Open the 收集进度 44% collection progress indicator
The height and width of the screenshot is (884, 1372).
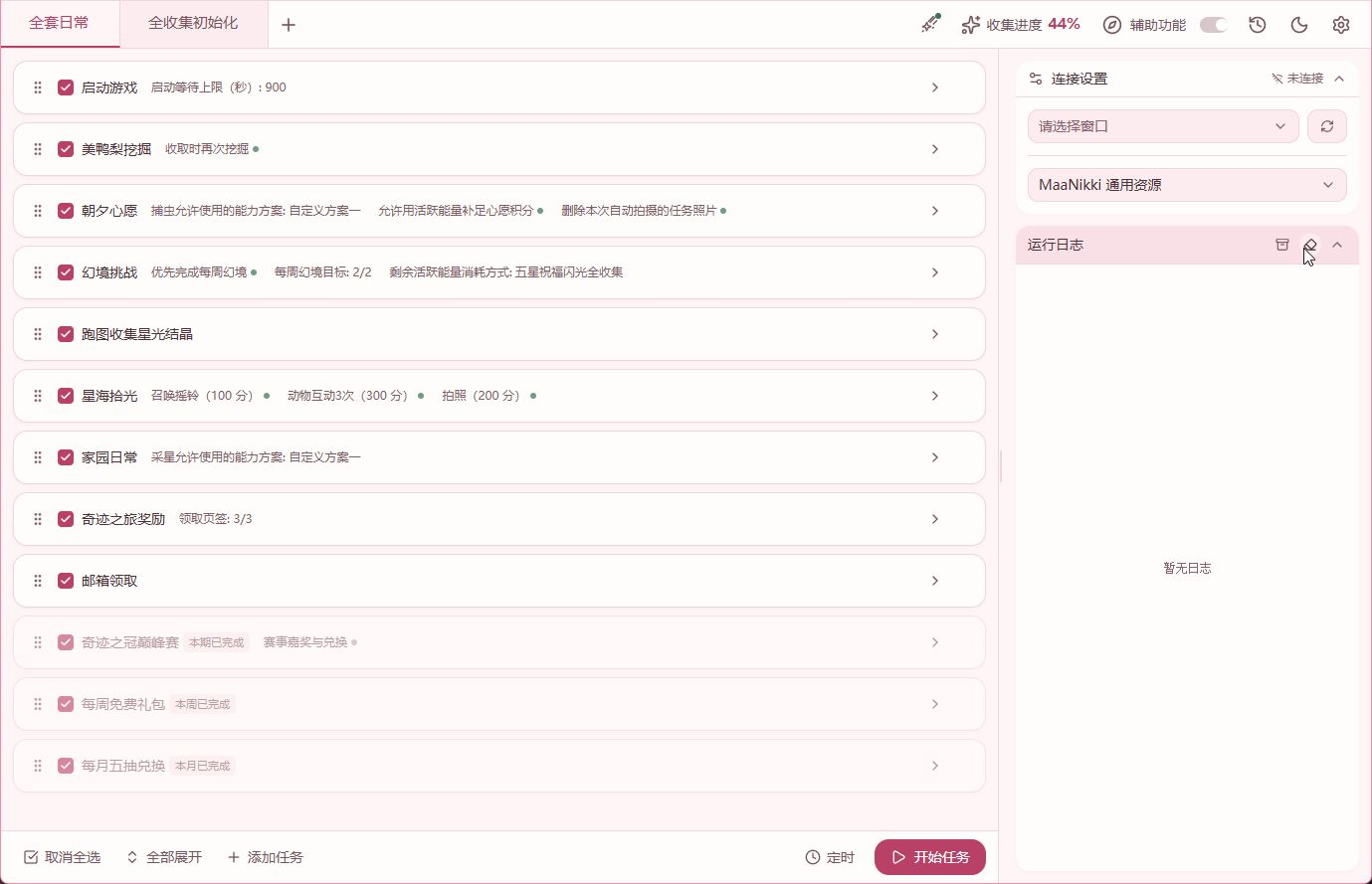tap(1020, 24)
